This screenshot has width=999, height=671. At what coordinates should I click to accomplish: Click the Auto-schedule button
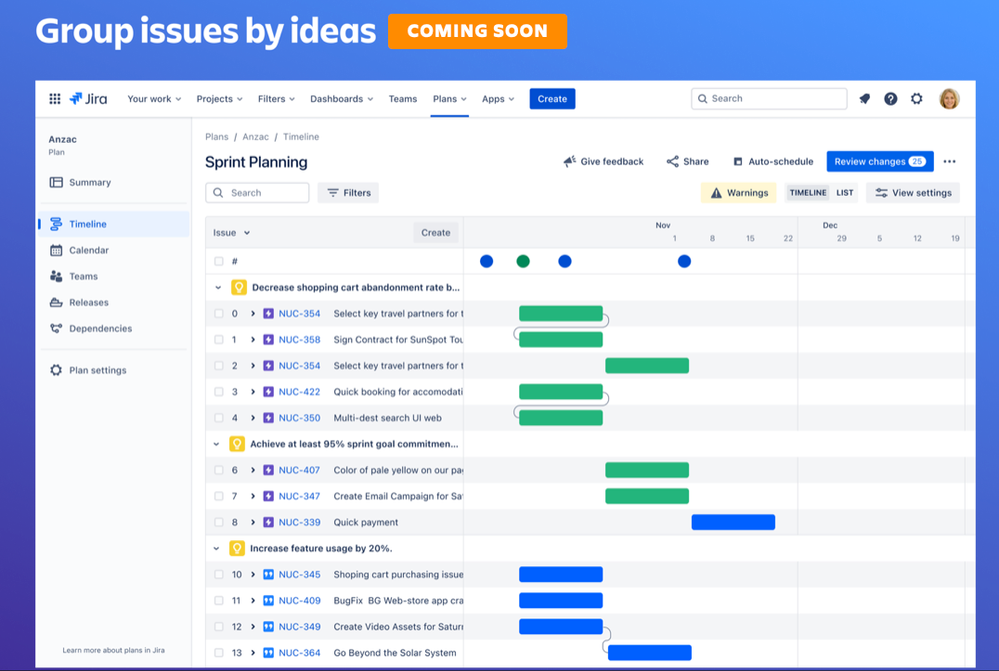(773, 162)
